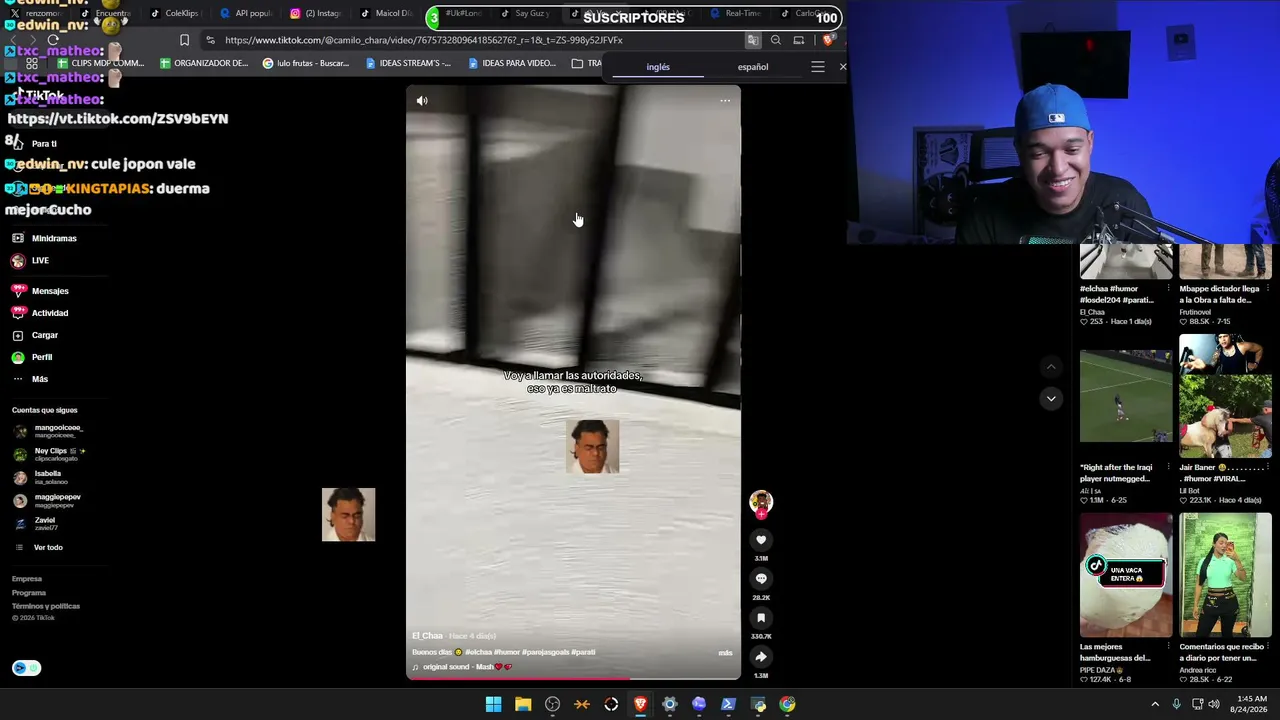The image size is (1280, 720).
Task: Open the Empresa footer link
Action: (27, 579)
